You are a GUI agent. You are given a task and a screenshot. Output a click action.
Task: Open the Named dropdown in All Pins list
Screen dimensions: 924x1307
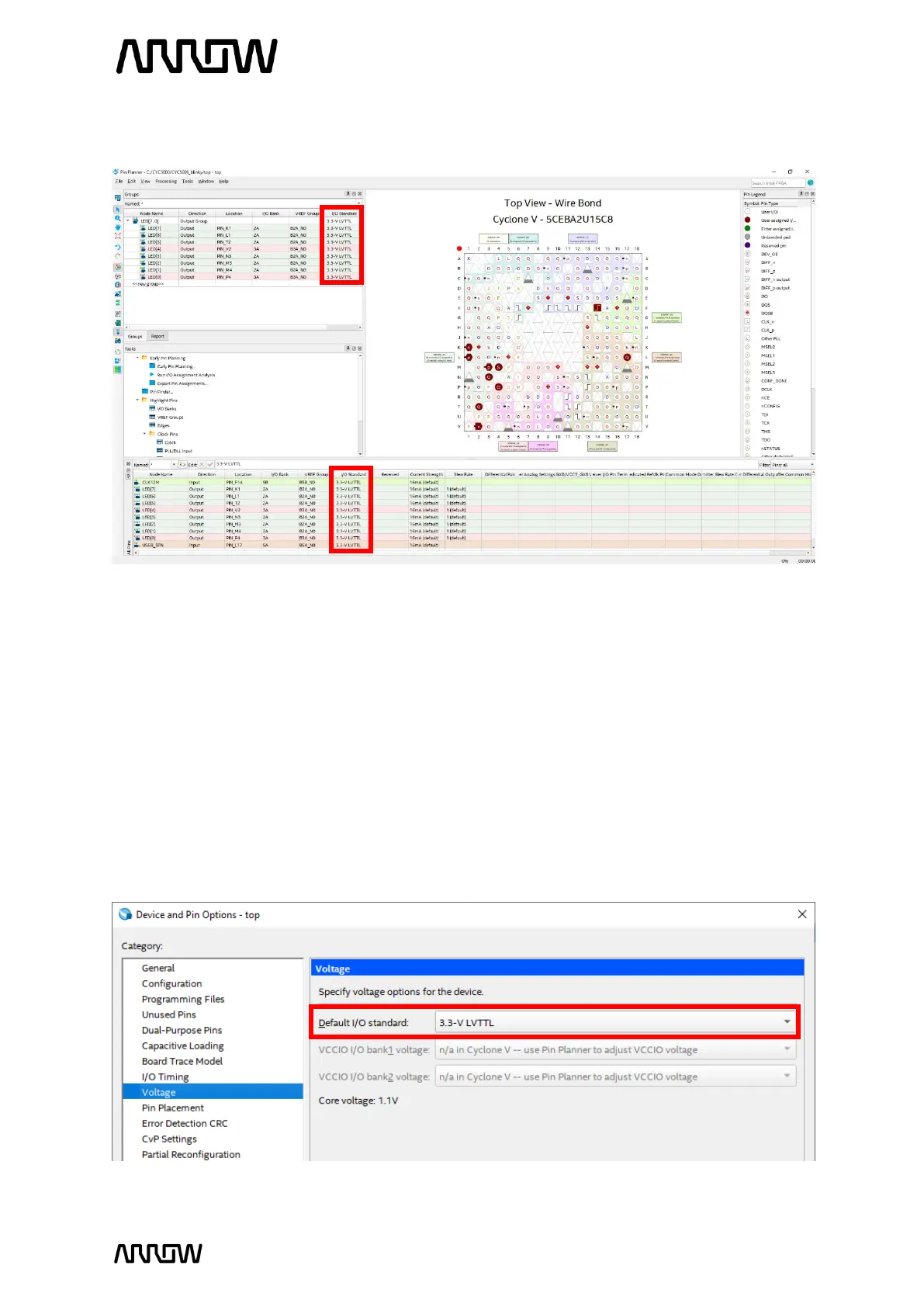(x=174, y=464)
